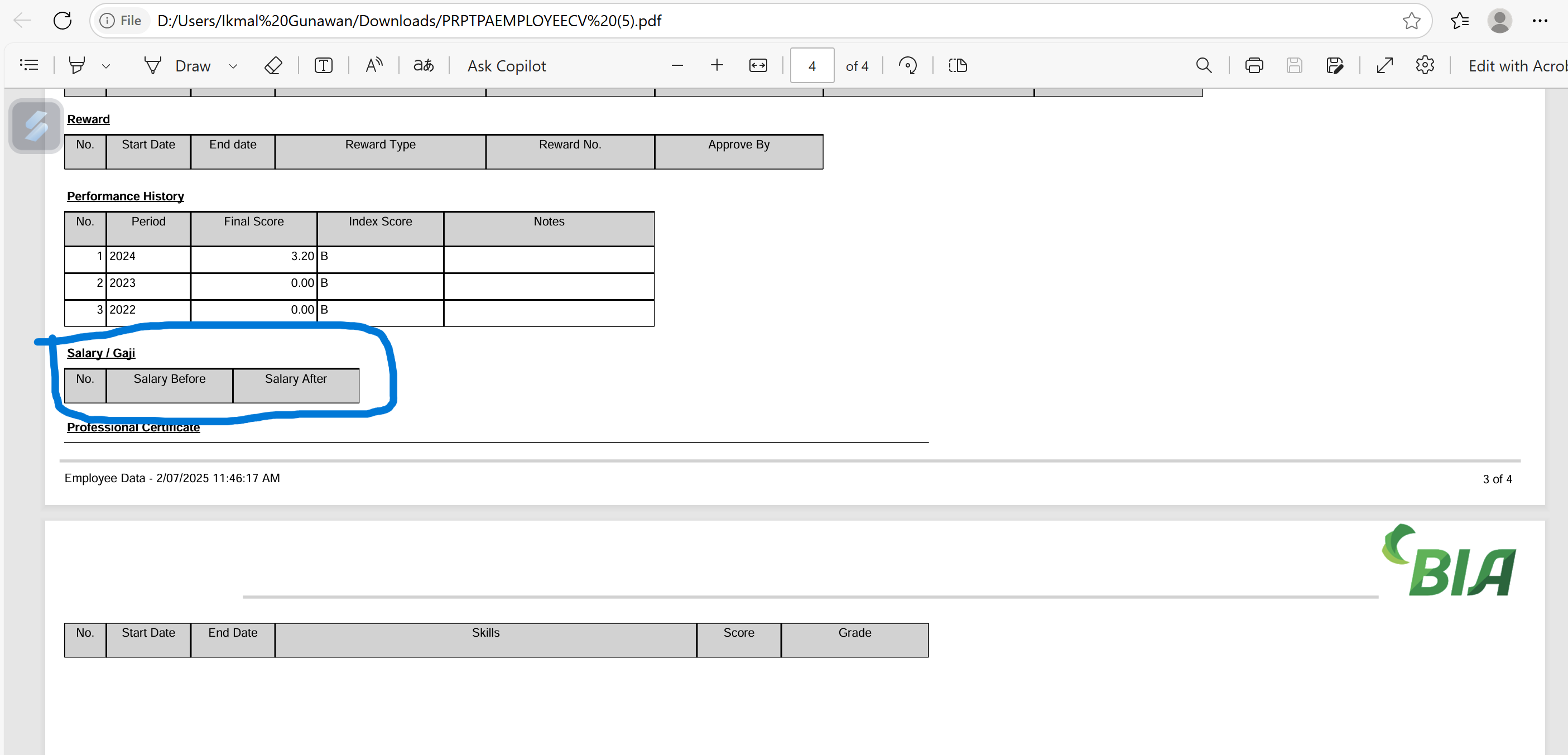Start Read aloud
This screenshot has width=1568, height=755.
[x=374, y=65]
